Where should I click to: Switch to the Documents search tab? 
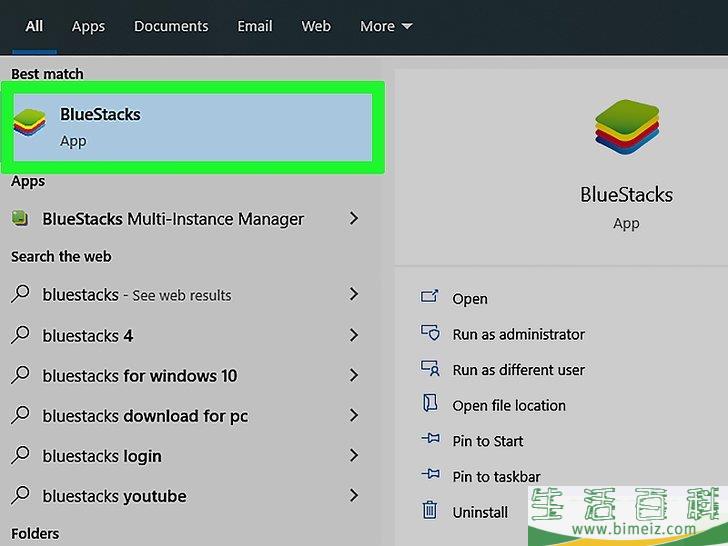pos(171,26)
